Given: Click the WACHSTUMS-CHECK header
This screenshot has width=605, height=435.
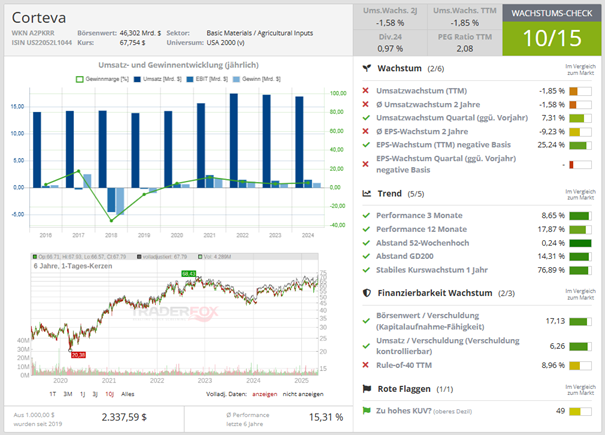Looking at the screenshot, I should point(552,13).
